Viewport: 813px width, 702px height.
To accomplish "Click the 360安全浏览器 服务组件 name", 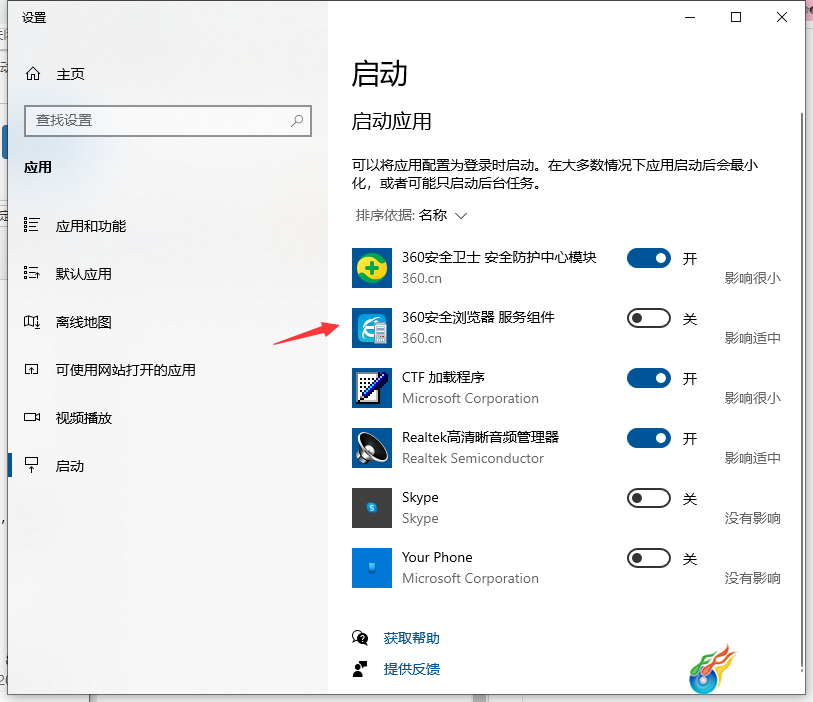I will coord(478,317).
